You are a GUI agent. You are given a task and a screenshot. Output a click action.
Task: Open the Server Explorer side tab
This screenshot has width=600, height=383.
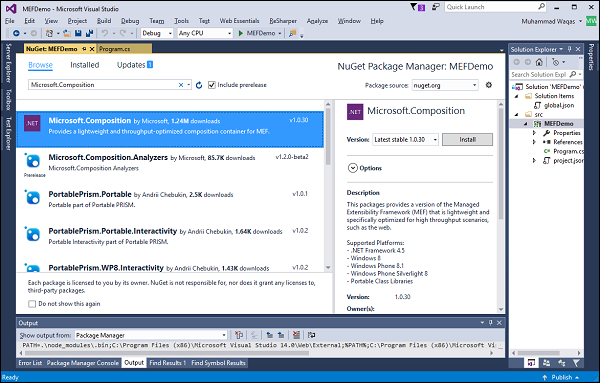point(8,63)
